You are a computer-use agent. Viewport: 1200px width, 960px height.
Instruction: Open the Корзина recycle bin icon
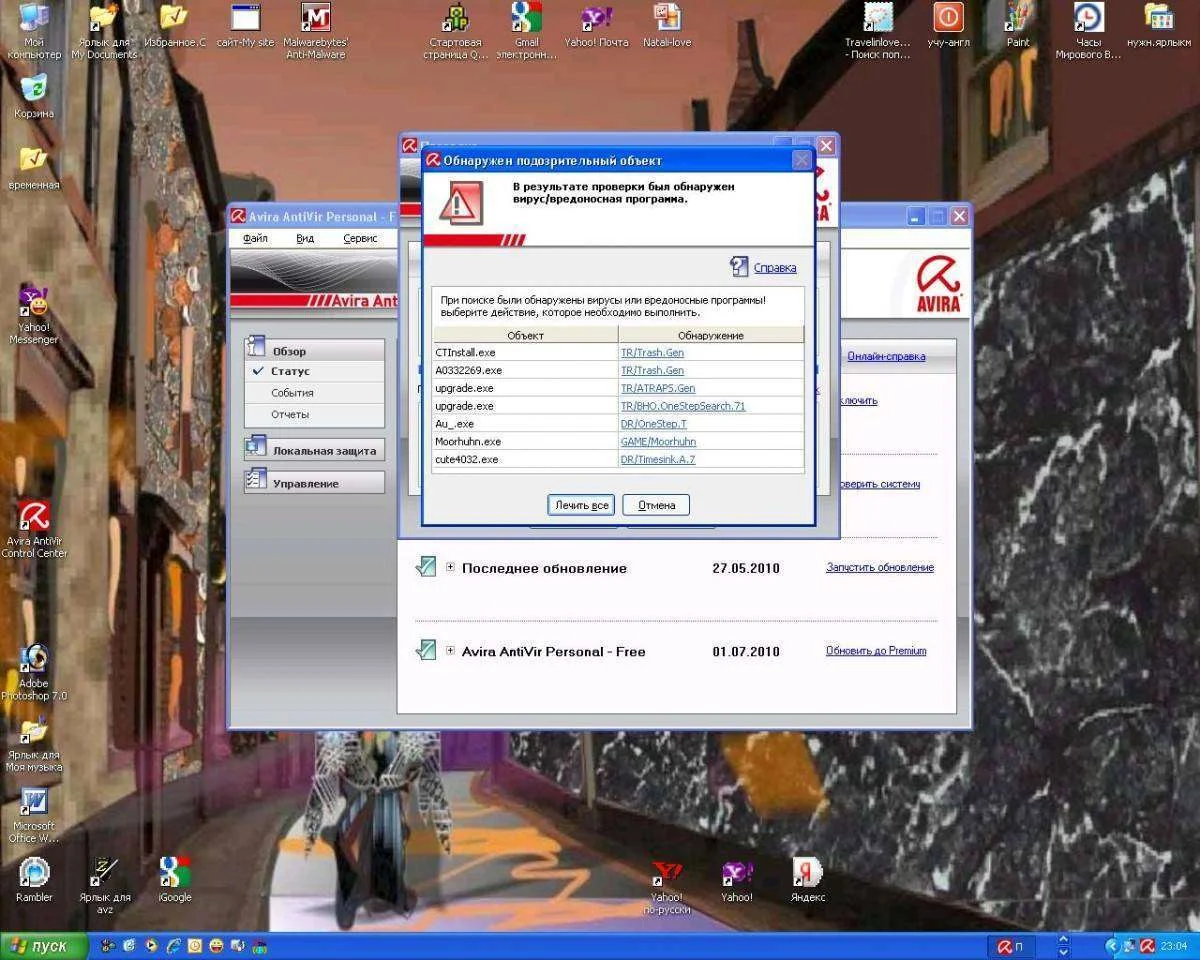[x=34, y=88]
